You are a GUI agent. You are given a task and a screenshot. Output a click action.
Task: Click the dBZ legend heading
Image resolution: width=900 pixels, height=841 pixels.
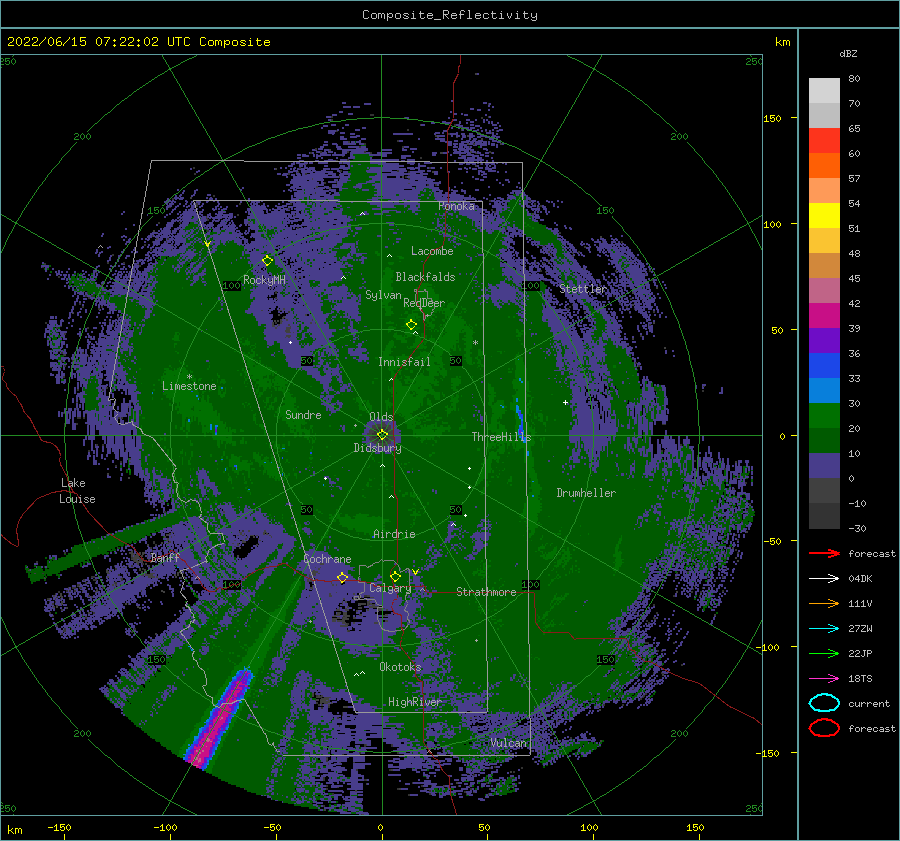tap(848, 53)
